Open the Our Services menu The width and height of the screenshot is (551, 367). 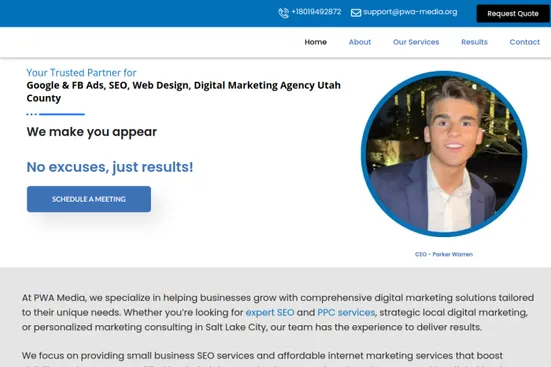[x=416, y=42]
